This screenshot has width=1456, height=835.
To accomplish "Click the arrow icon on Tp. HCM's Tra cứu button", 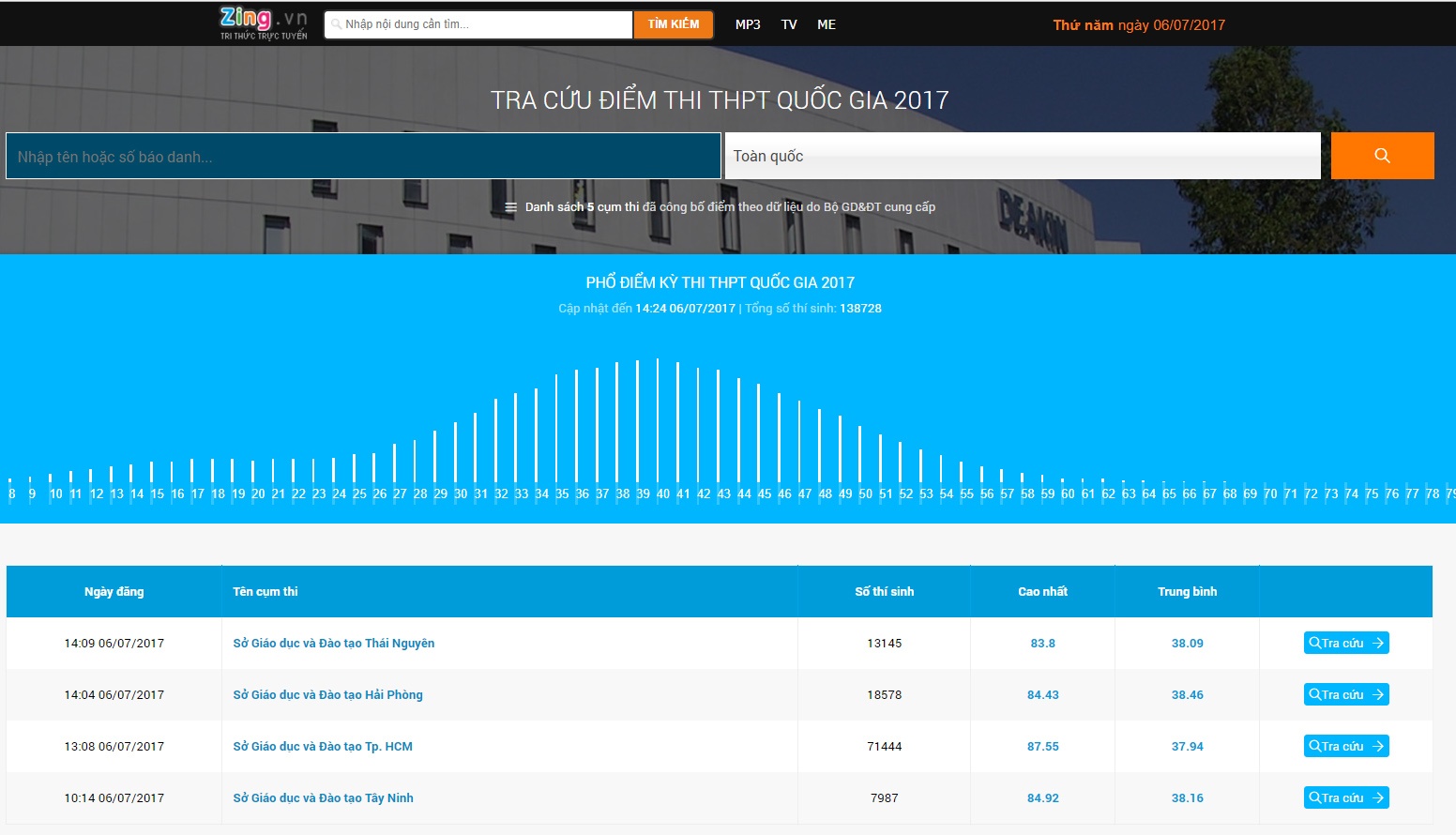I will coord(1376,746).
